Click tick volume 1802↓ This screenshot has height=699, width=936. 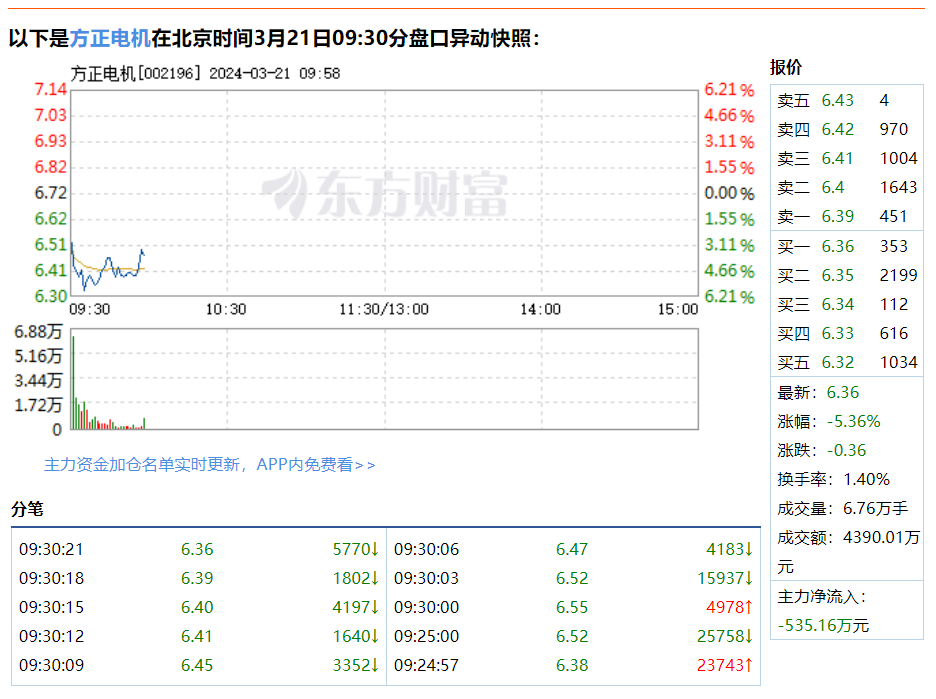[x=356, y=578]
